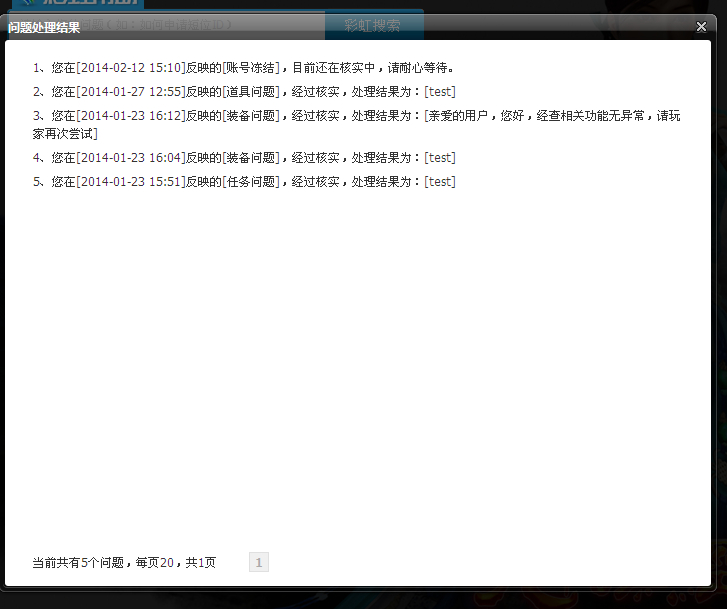Click the summary text 当前共有5个问题
The width and height of the screenshot is (727, 609).
click(78, 563)
